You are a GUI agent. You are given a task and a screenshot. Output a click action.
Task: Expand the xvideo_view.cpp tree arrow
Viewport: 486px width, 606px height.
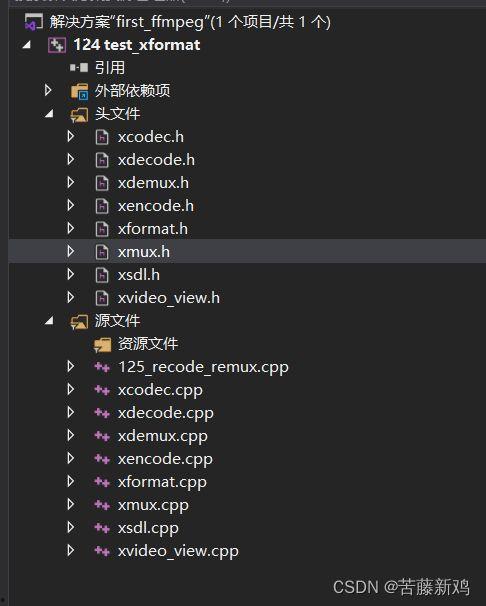click(x=71, y=550)
